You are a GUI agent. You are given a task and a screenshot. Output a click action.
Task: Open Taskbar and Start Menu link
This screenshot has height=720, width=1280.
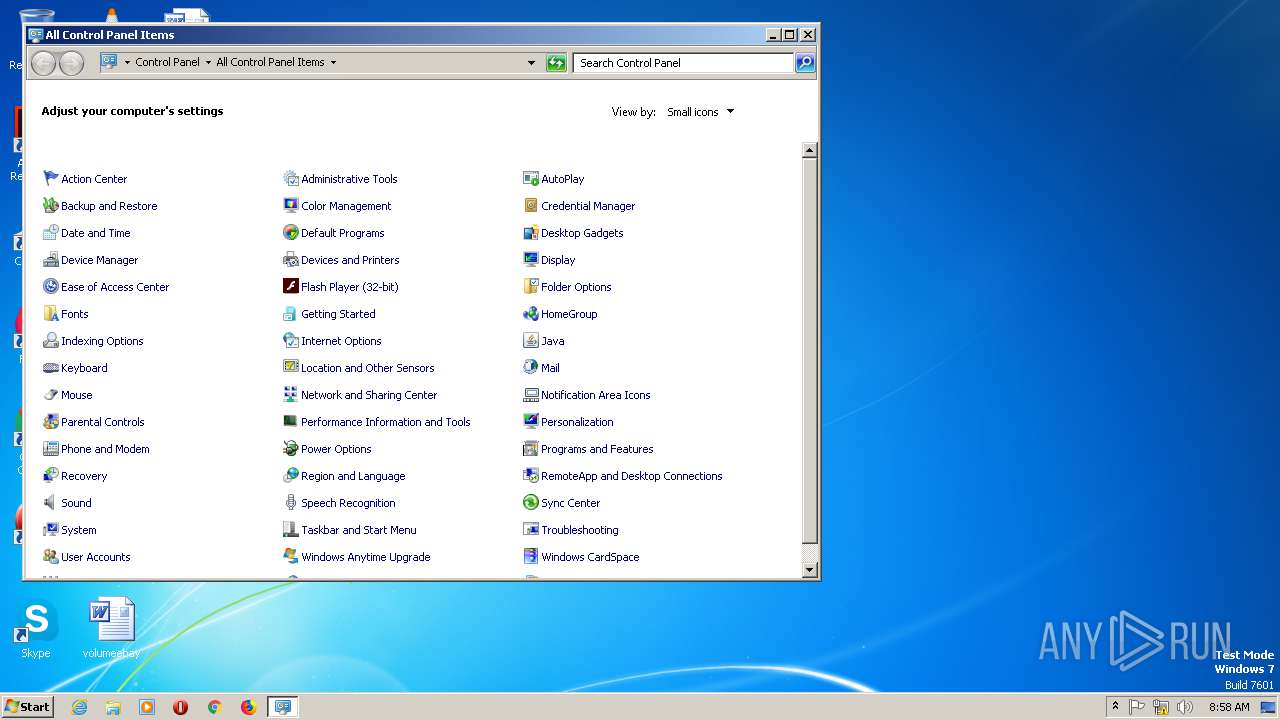(x=359, y=530)
